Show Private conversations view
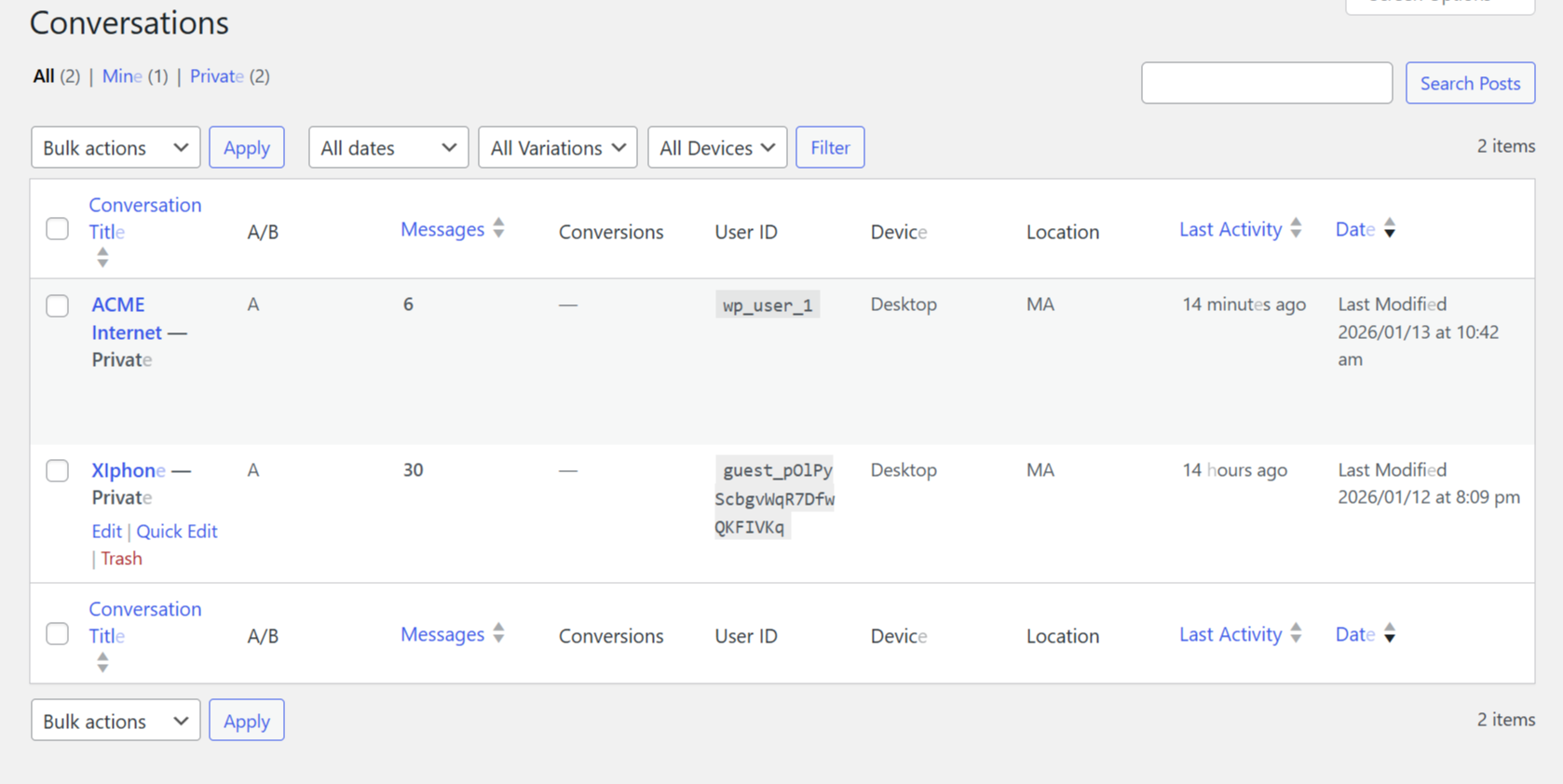Screen dimensions: 1563x784 tap(216, 76)
